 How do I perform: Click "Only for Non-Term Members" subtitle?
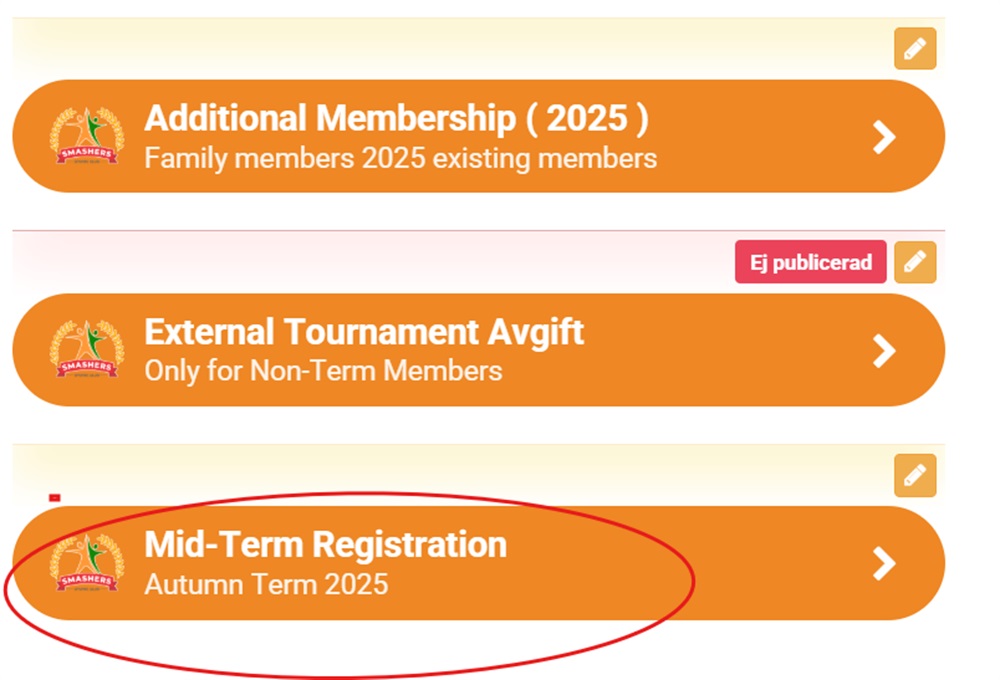tap(323, 371)
